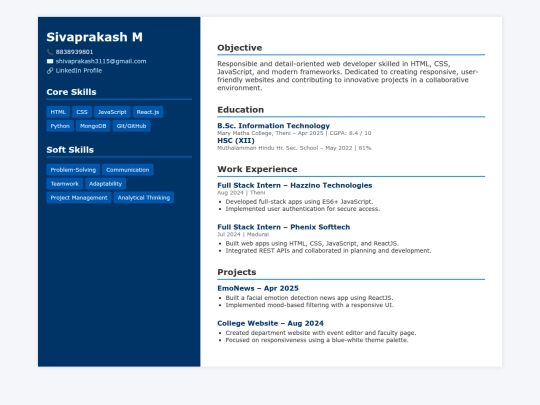Click the phone number 8838939801
Image resolution: width=540 pixels, height=405 pixels.
[74, 52]
